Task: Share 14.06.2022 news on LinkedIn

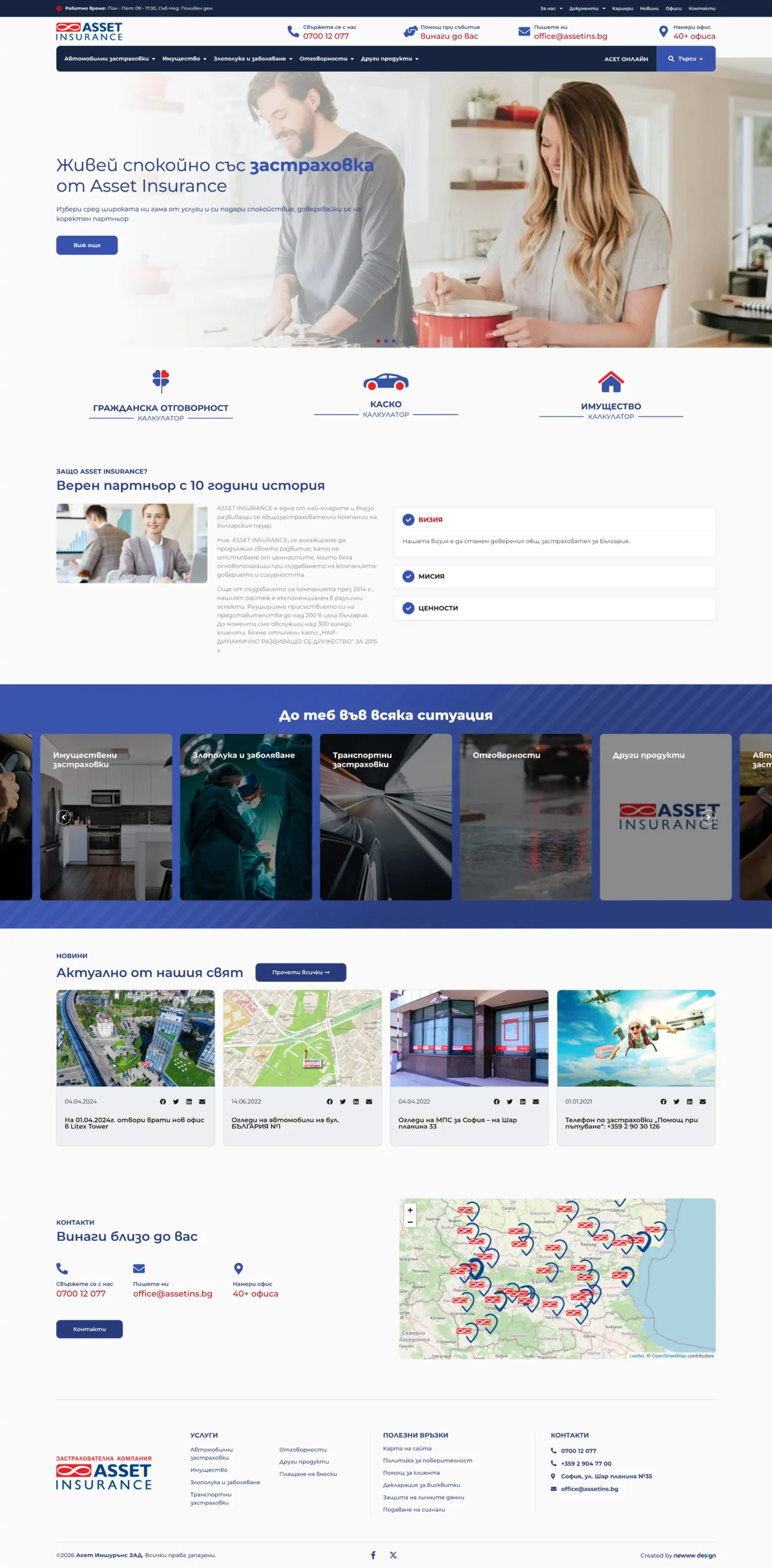Action: tap(356, 1101)
